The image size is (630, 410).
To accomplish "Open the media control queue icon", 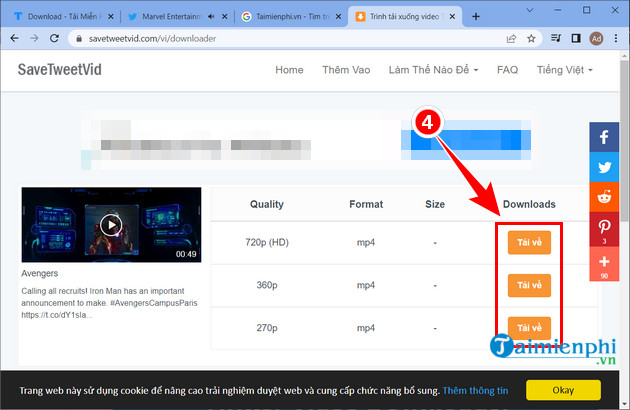I will click(556, 38).
